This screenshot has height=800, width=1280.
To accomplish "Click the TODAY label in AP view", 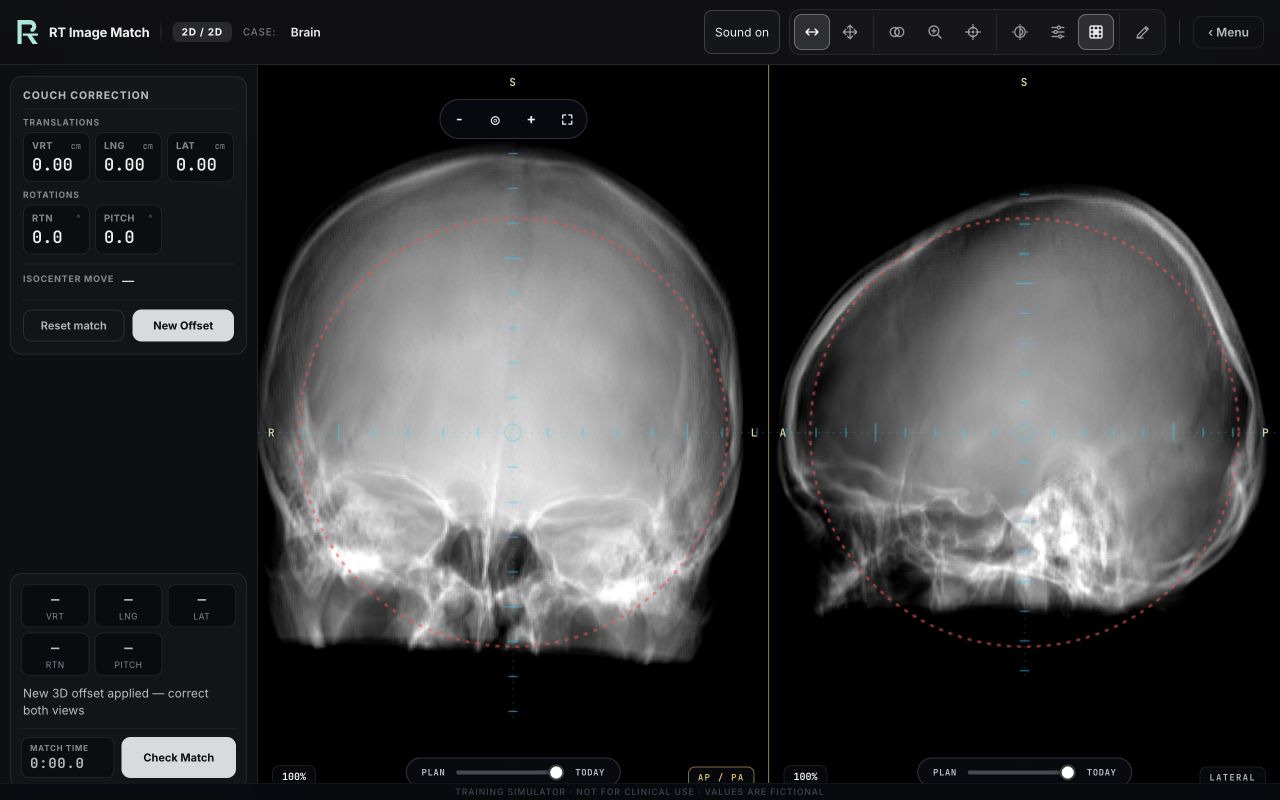I will coord(590,772).
